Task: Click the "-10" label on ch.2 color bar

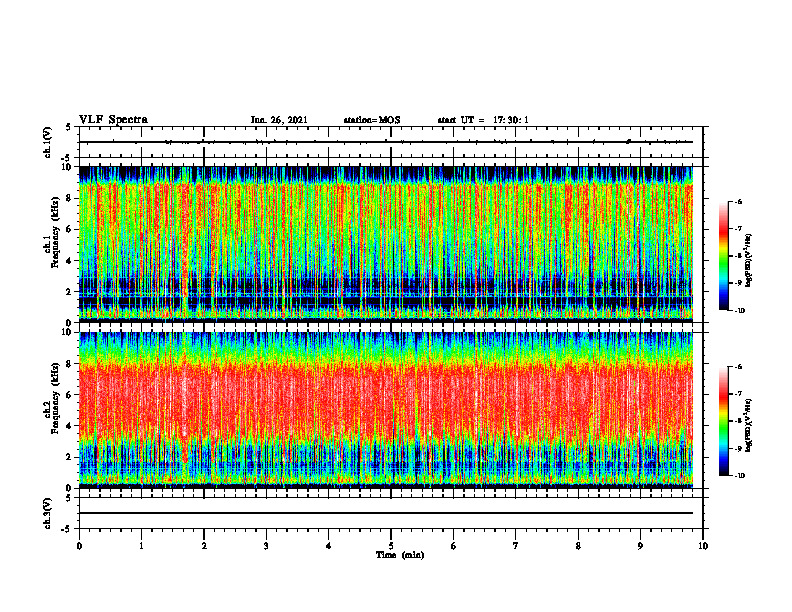Action: click(739, 476)
